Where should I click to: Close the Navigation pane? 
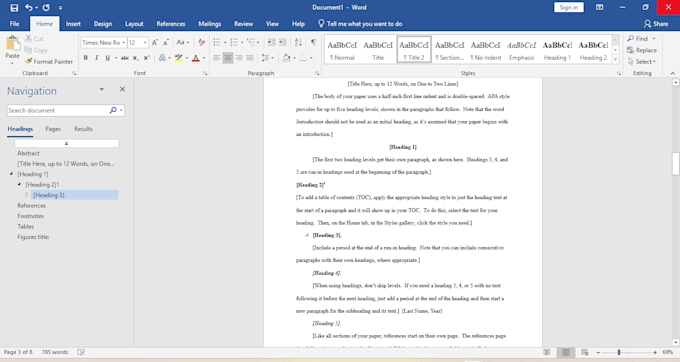[122, 89]
